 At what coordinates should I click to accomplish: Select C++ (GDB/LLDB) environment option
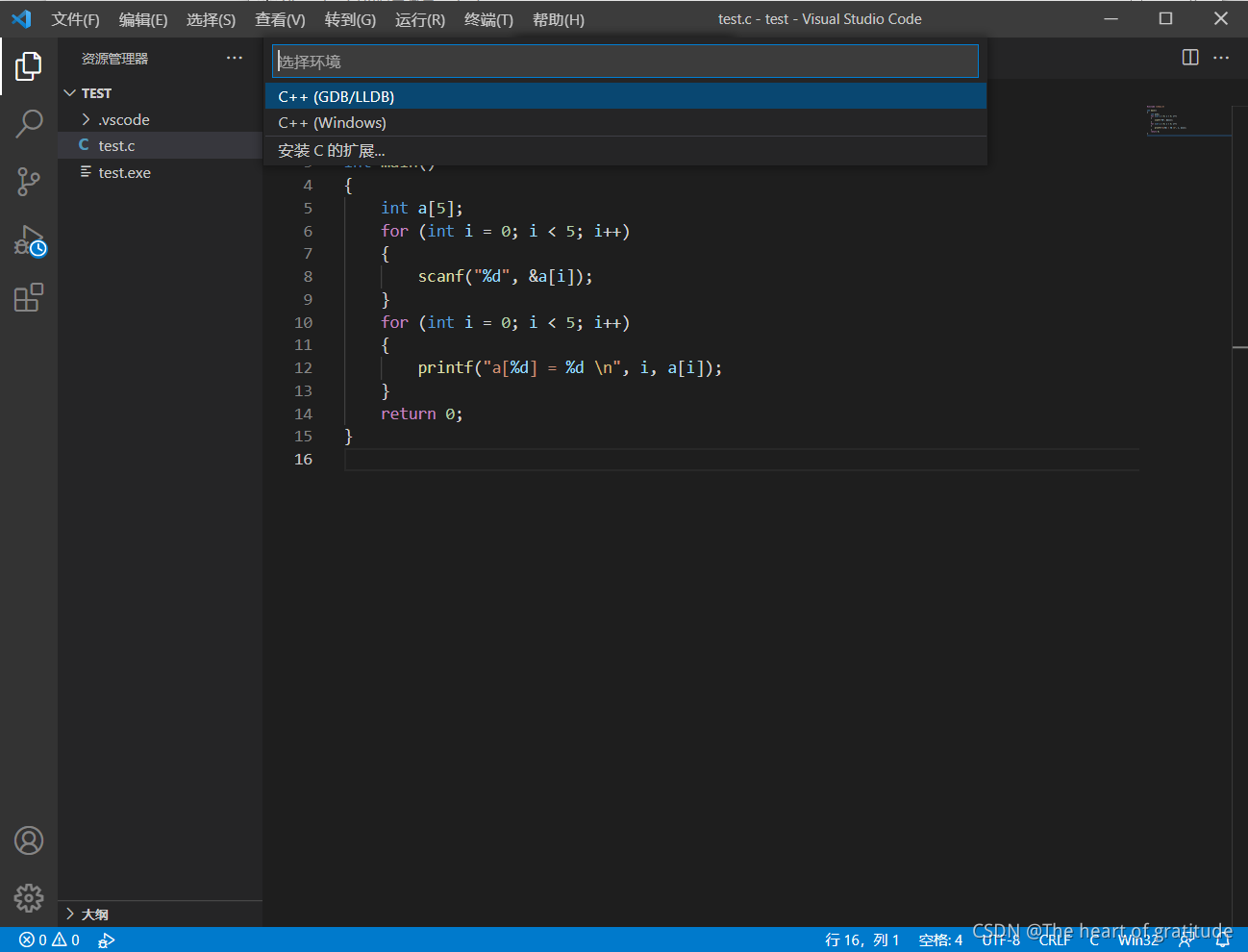626,96
